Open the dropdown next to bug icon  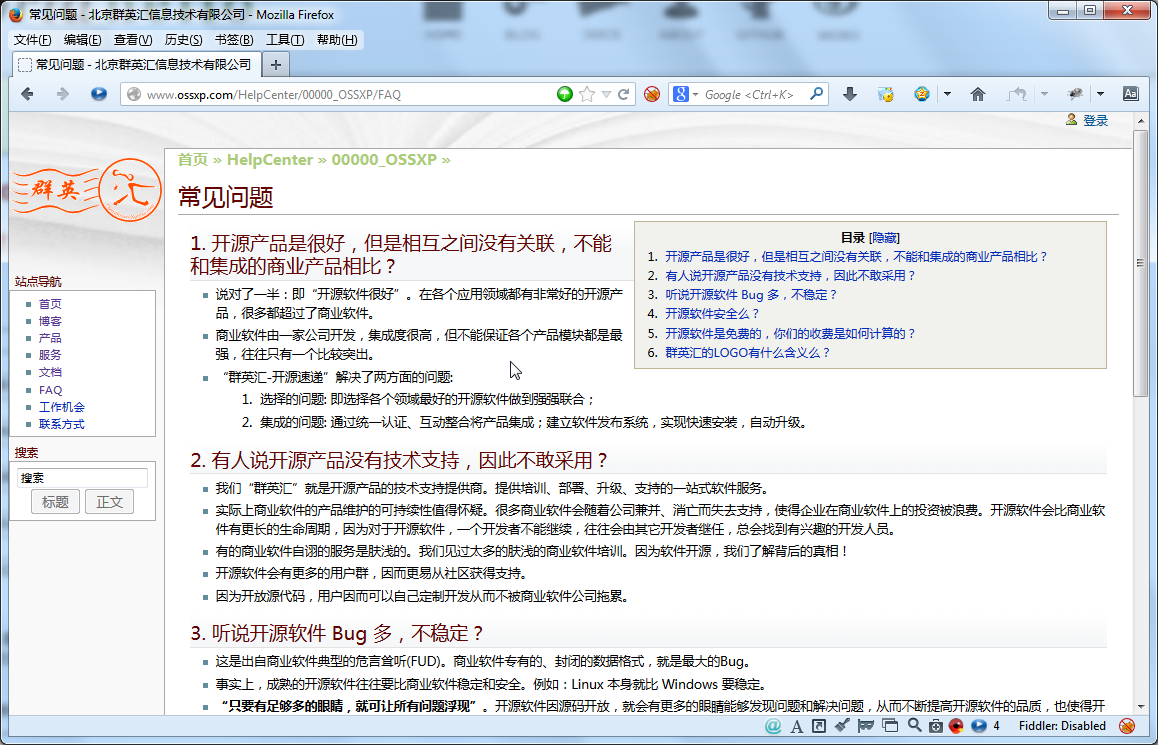click(x=1100, y=95)
